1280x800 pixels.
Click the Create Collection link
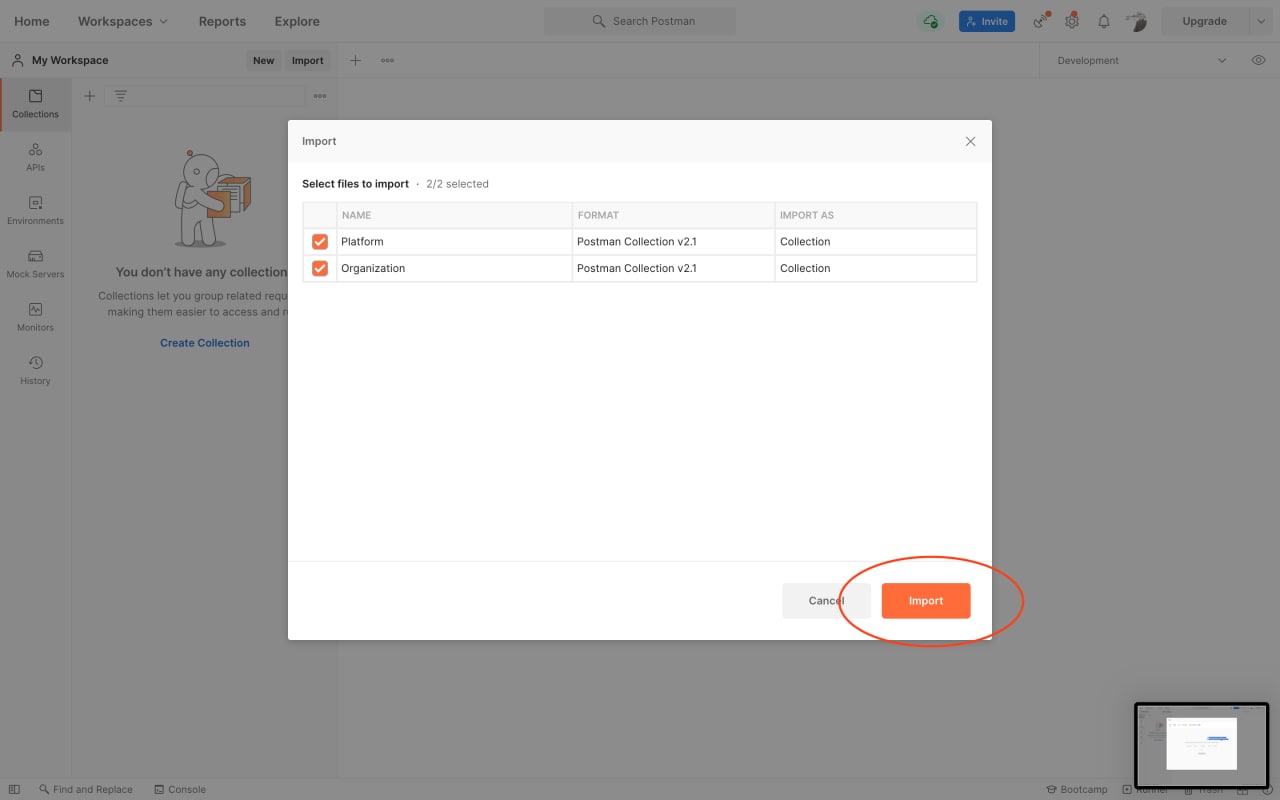tap(205, 343)
